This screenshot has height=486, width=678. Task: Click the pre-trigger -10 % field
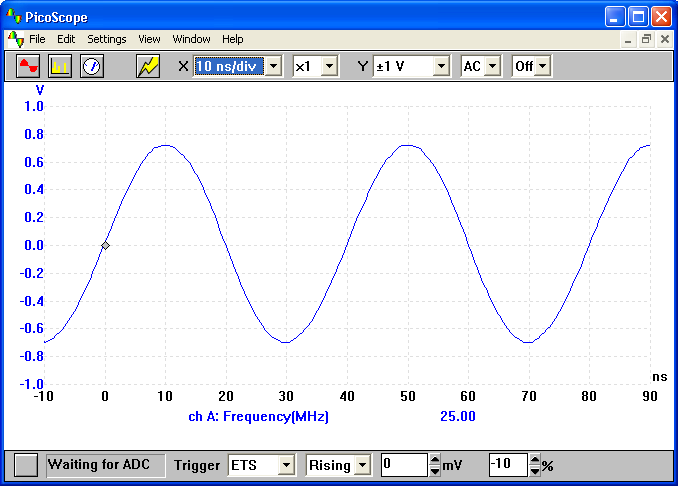(x=508, y=465)
